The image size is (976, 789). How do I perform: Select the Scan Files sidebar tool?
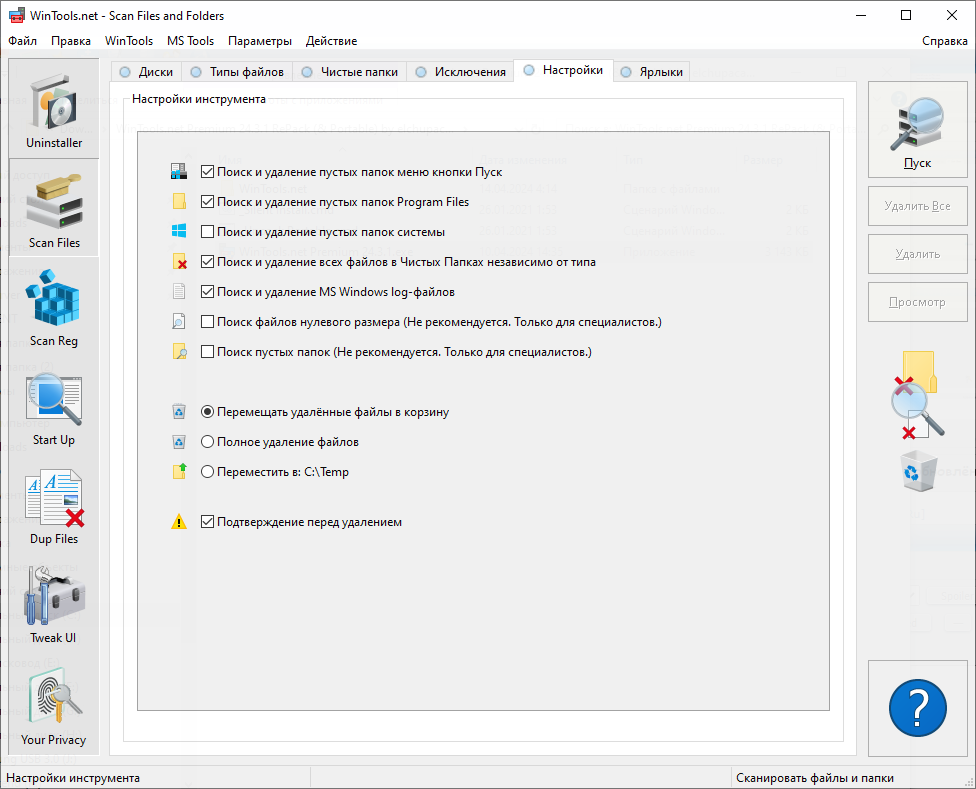tap(54, 208)
